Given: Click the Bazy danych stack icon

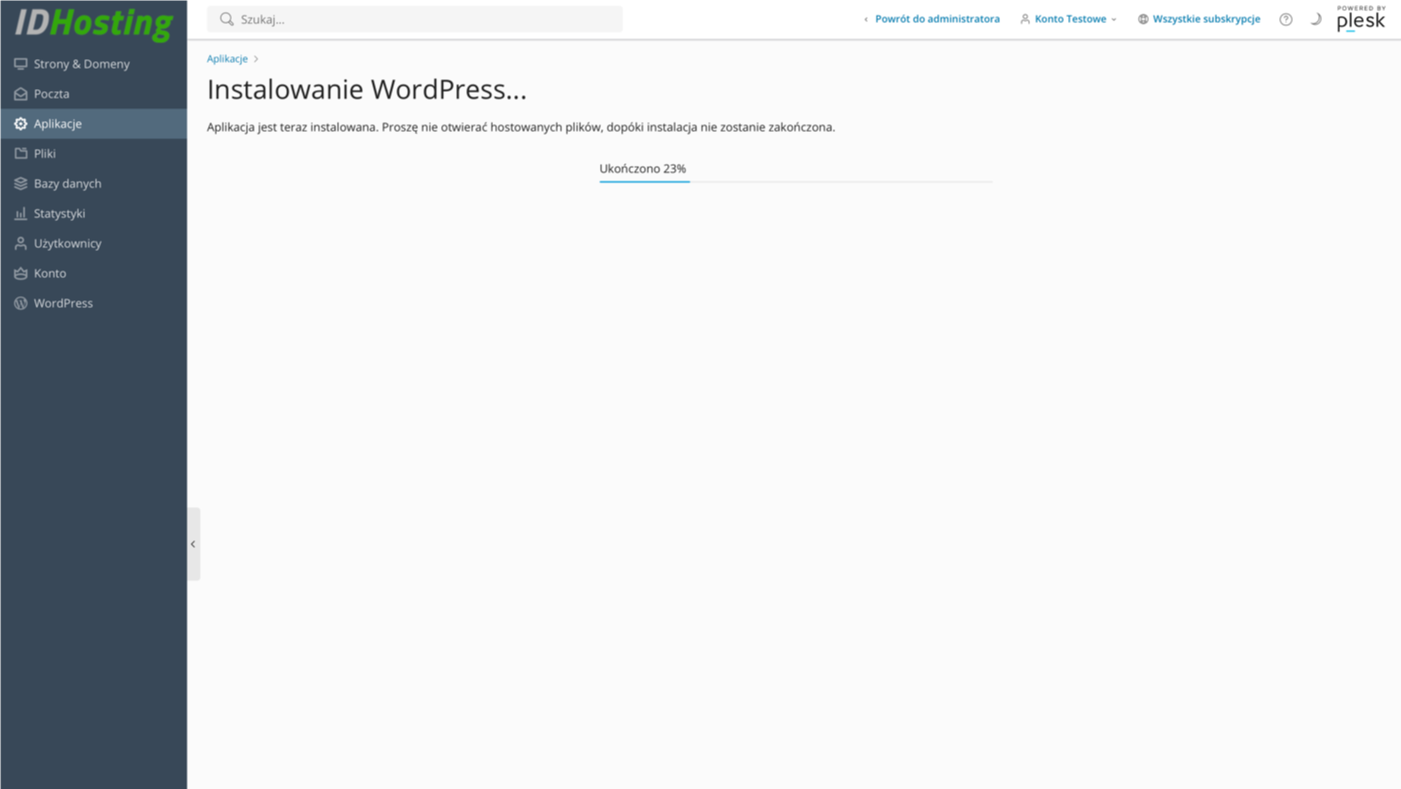Looking at the screenshot, I should [x=20, y=184].
